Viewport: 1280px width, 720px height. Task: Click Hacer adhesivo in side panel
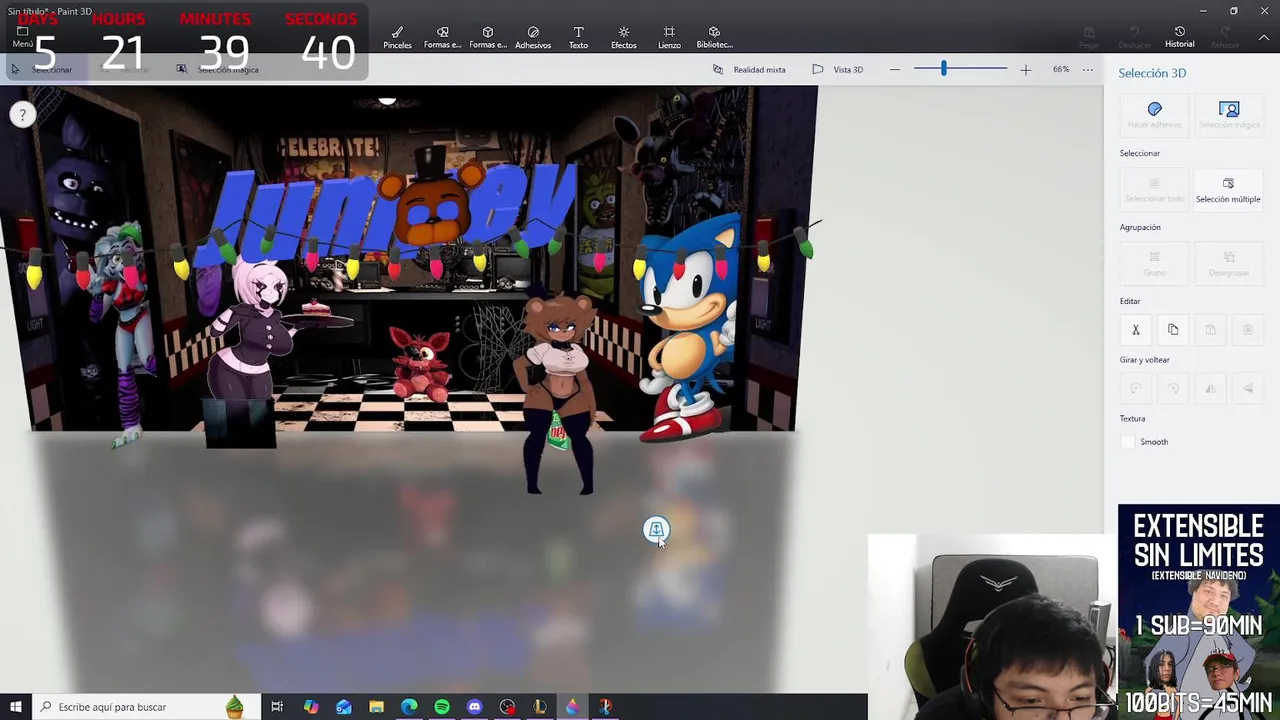1154,115
